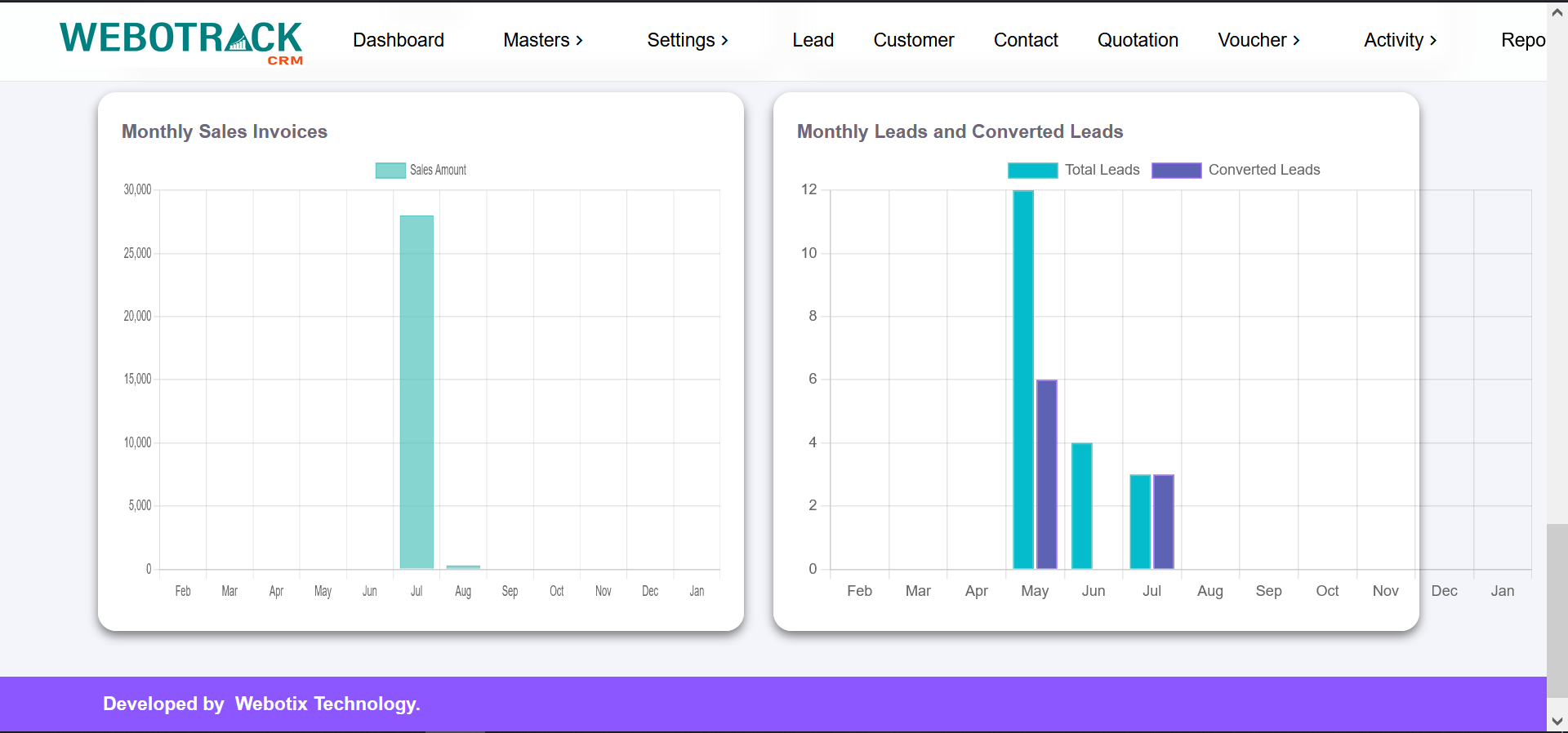
Task: Navigate to the Contact page
Action: click(x=1026, y=40)
